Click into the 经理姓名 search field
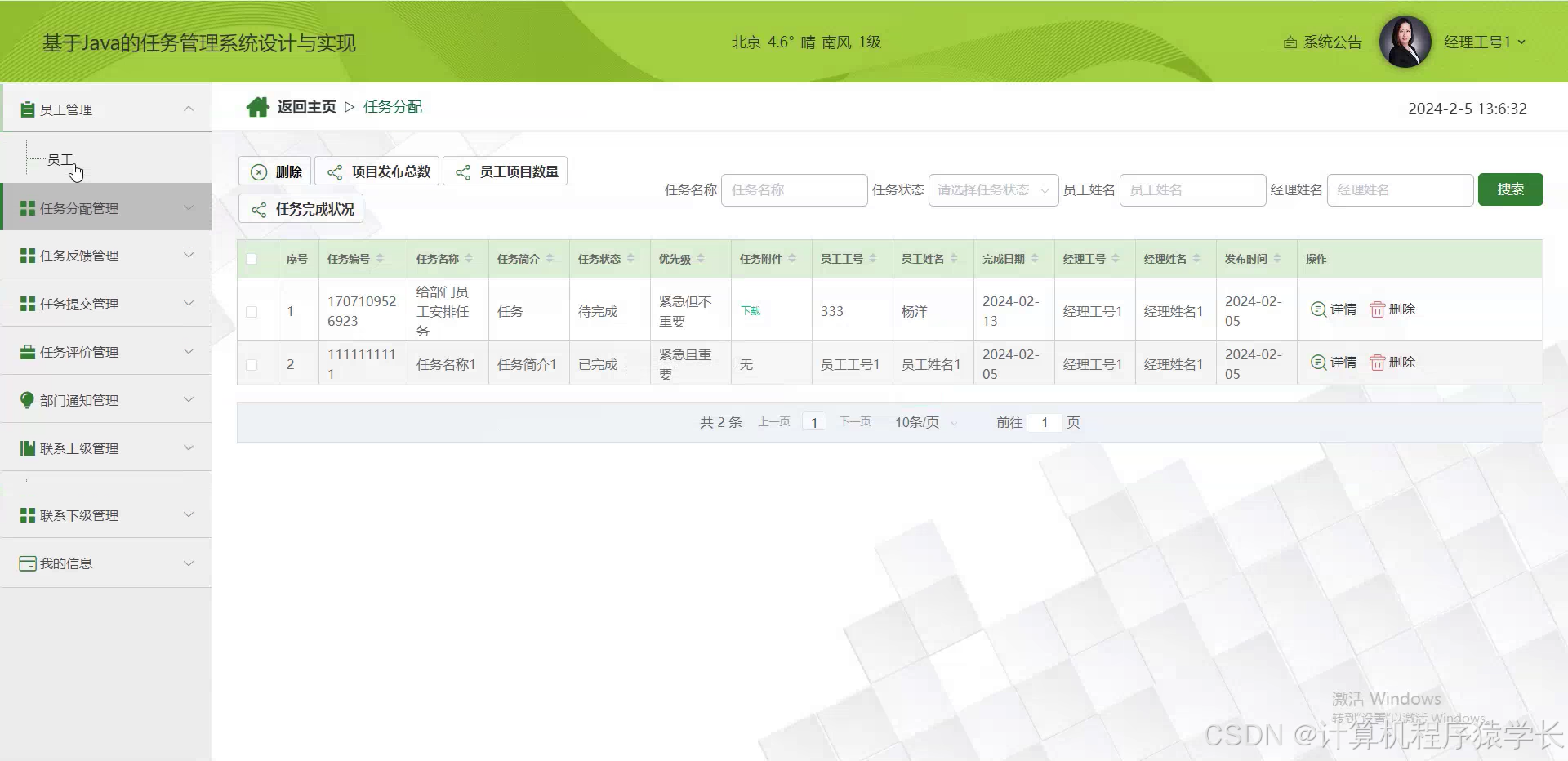The image size is (1568, 761). coord(1400,190)
